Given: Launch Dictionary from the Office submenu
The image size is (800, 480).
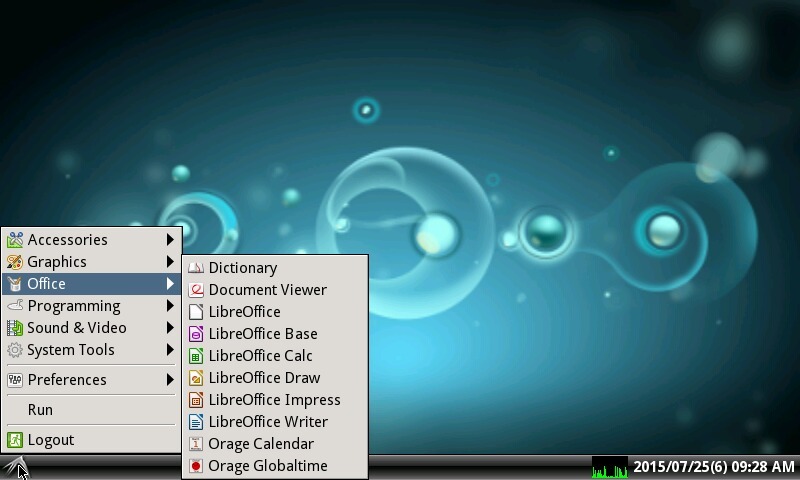Looking at the screenshot, I should coord(275,268).
